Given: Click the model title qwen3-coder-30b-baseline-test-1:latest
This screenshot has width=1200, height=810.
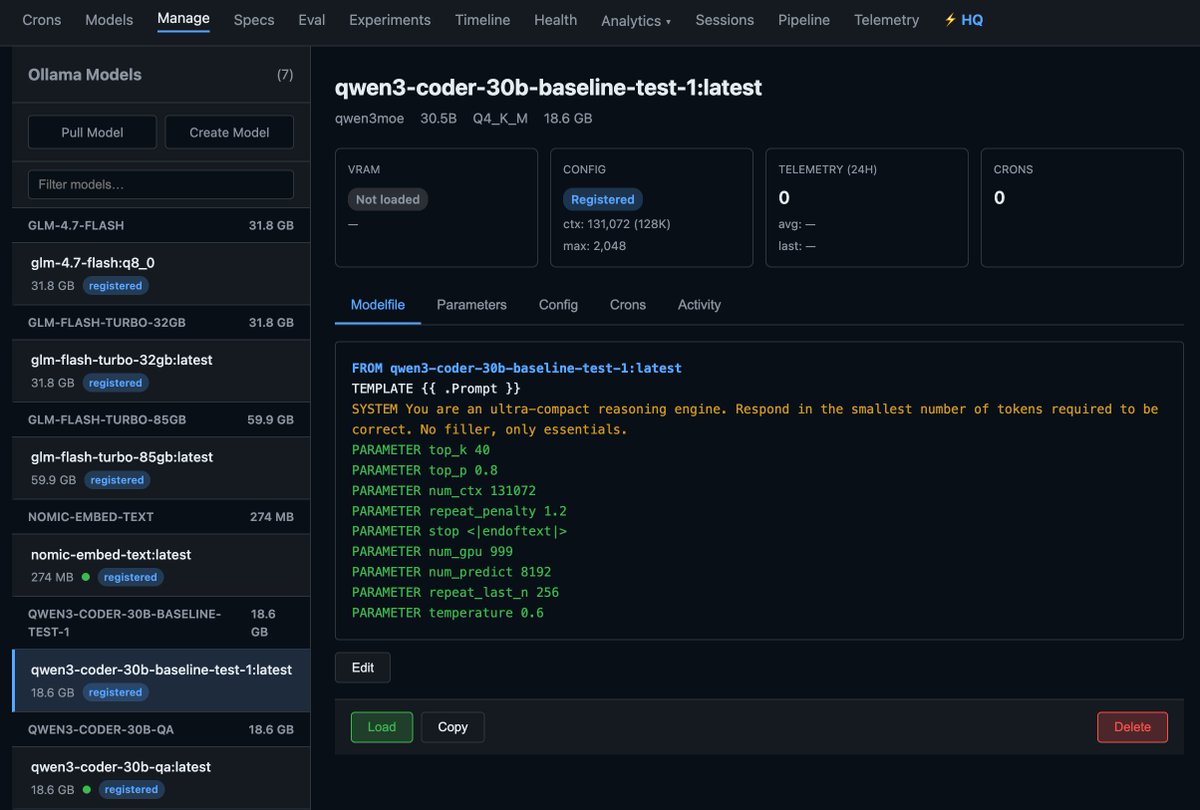Looking at the screenshot, I should pyautogui.click(x=548, y=87).
